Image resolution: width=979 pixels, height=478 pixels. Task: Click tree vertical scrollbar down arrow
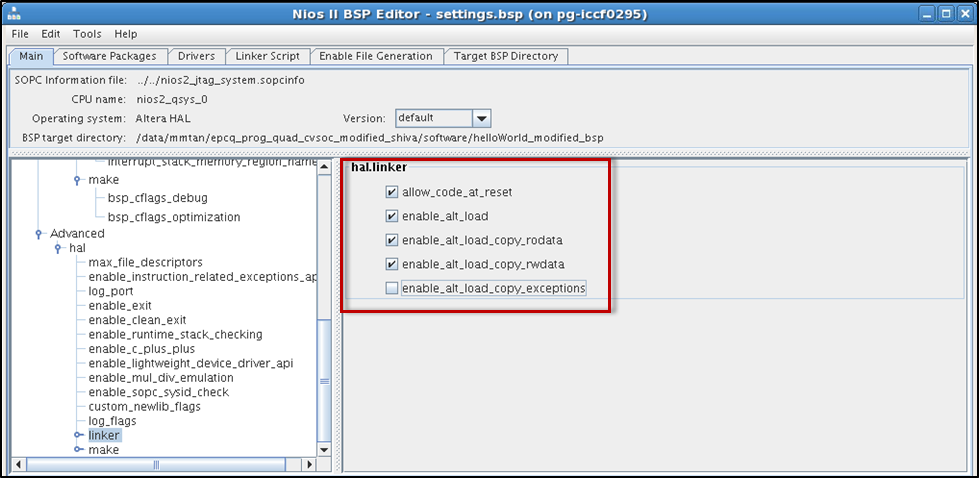pos(324,450)
